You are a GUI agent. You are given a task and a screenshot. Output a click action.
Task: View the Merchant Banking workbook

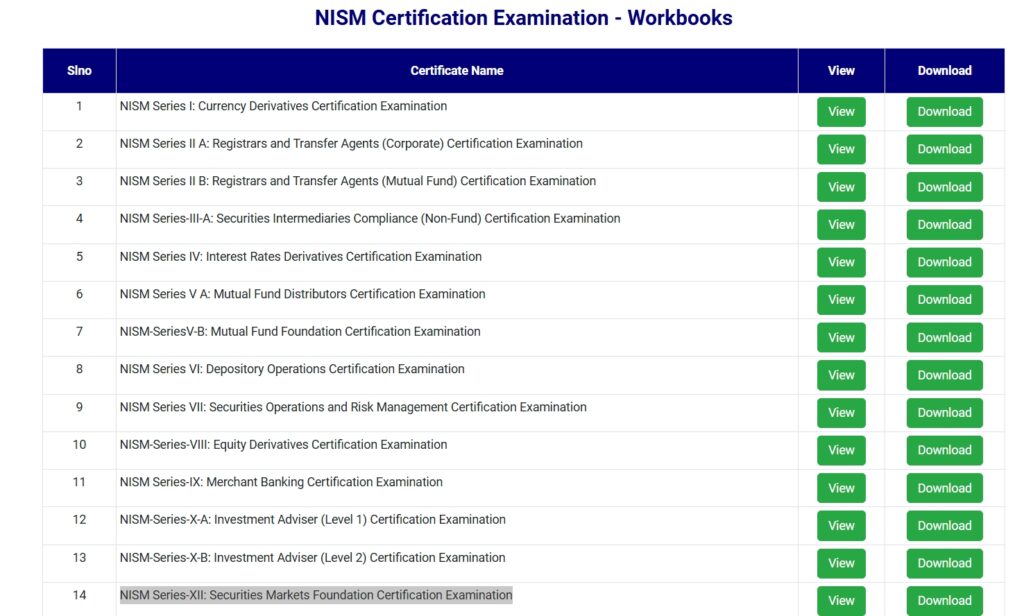(x=841, y=488)
